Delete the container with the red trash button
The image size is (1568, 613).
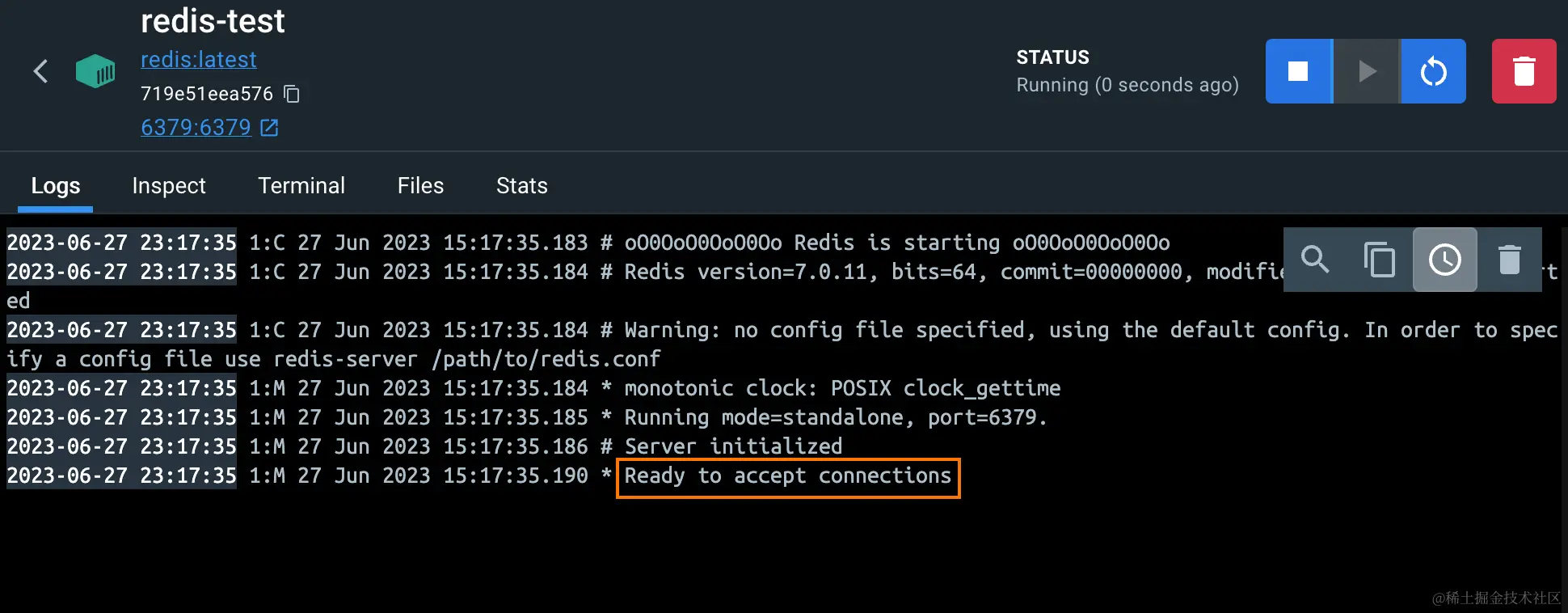click(1524, 71)
